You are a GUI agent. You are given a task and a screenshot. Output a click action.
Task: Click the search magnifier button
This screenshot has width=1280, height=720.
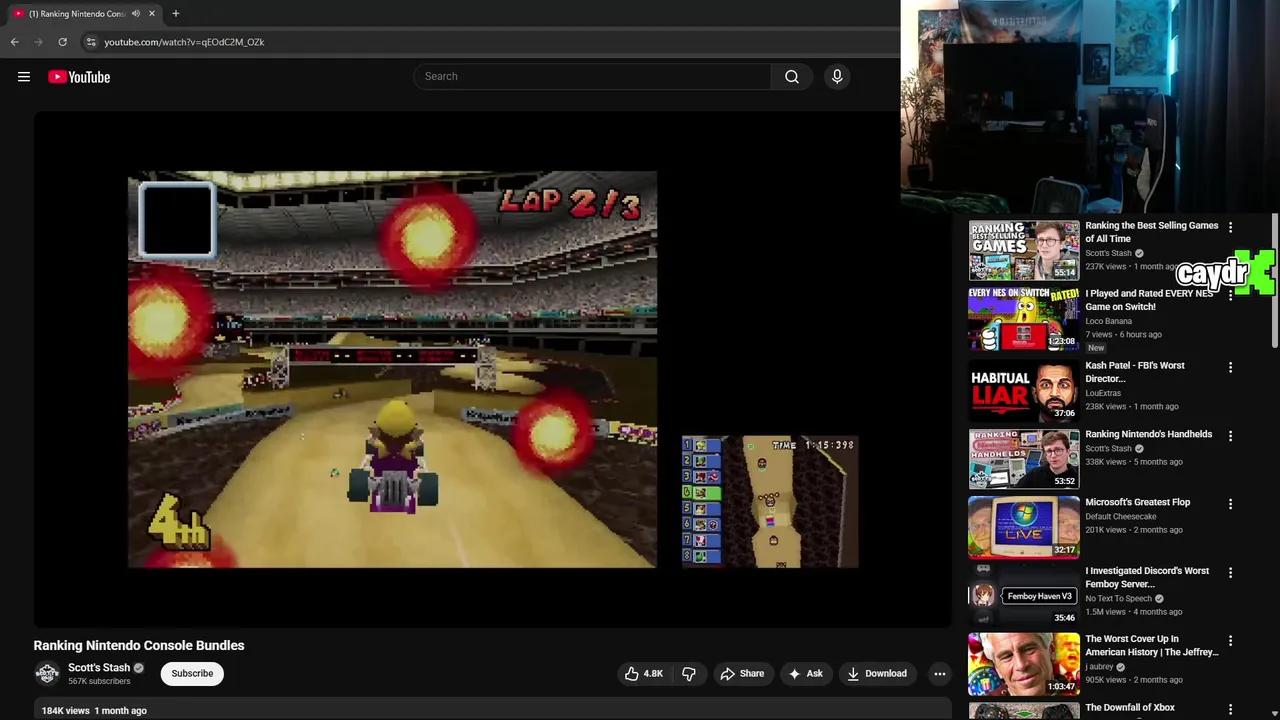tap(792, 77)
